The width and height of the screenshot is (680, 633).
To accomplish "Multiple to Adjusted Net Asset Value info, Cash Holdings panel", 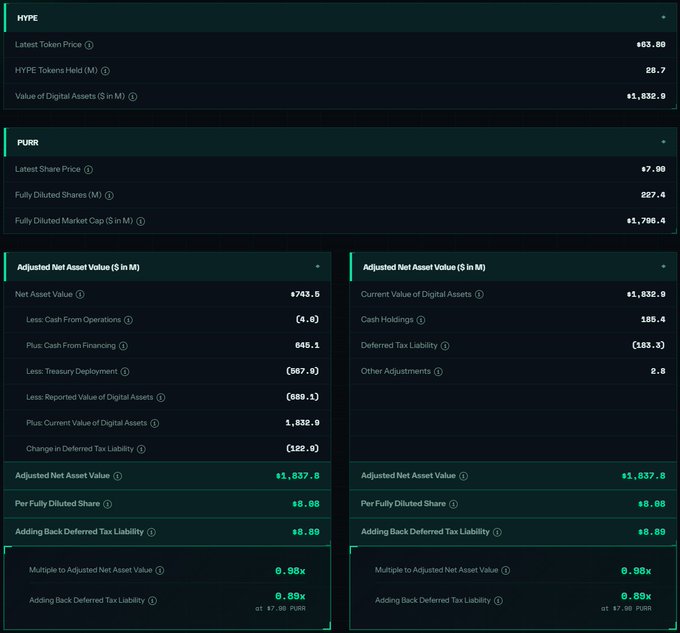I will coord(506,571).
